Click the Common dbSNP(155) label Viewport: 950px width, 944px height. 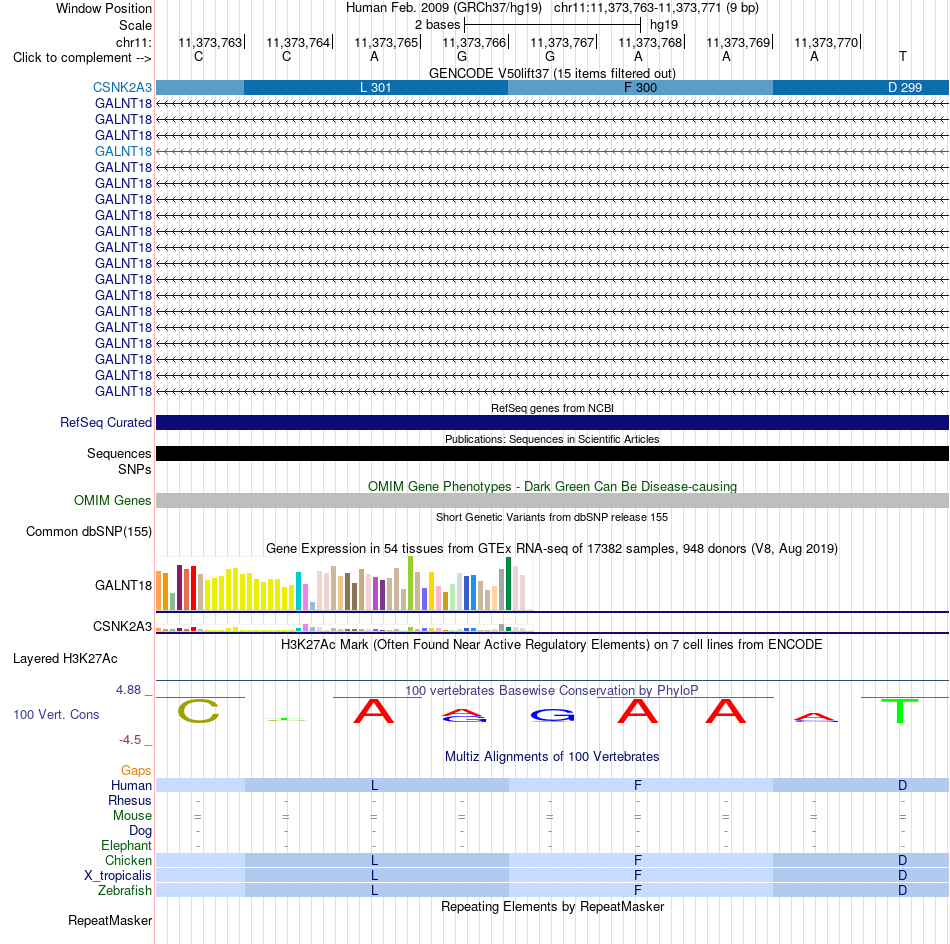88,531
